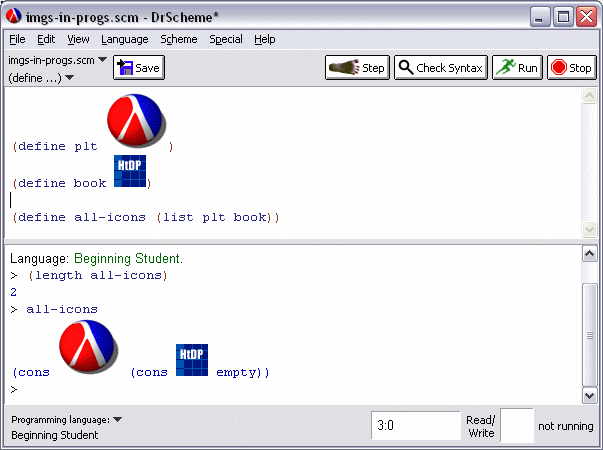Image resolution: width=603 pixels, height=450 pixels.
Task: Click the DrScheme title bar logo icon
Action: coord(13,16)
